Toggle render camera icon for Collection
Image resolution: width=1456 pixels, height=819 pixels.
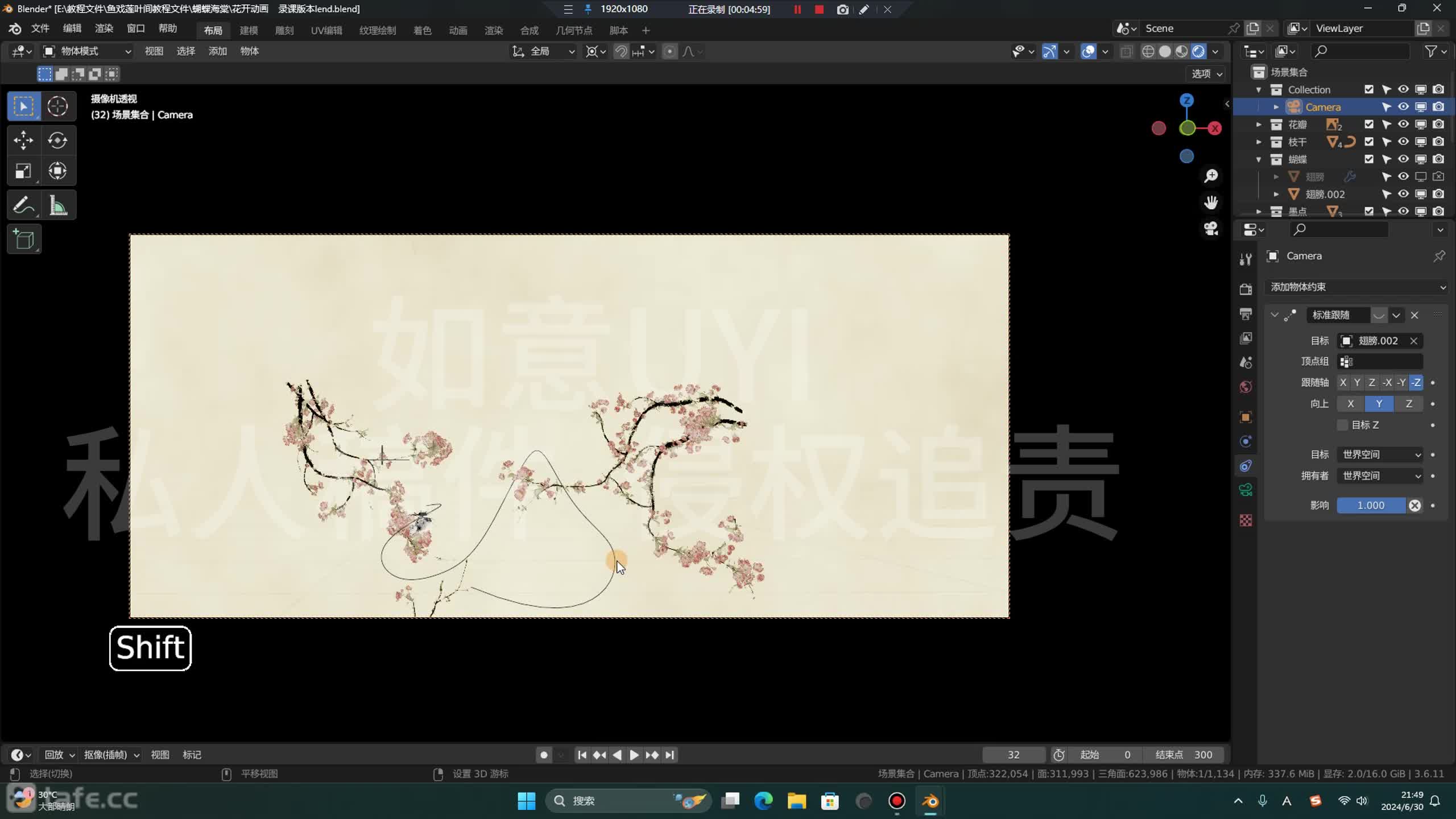(1438, 89)
